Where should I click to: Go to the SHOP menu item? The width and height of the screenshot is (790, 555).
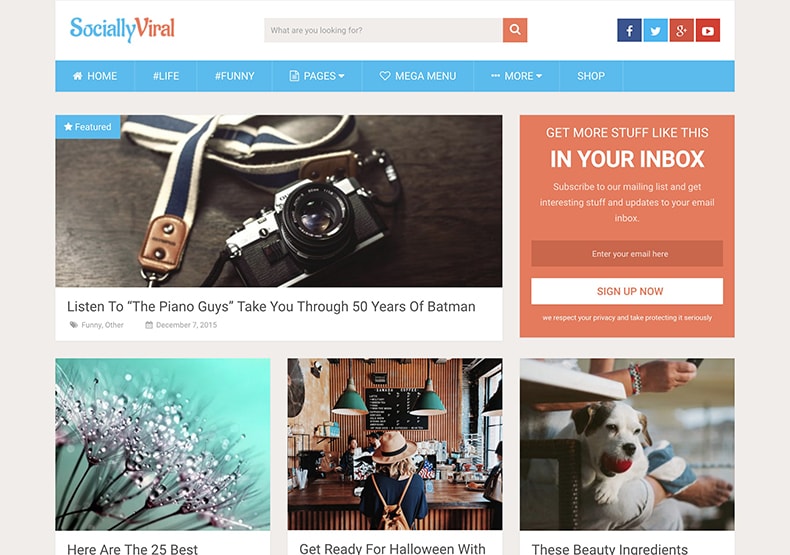click(x=590, y=76)
